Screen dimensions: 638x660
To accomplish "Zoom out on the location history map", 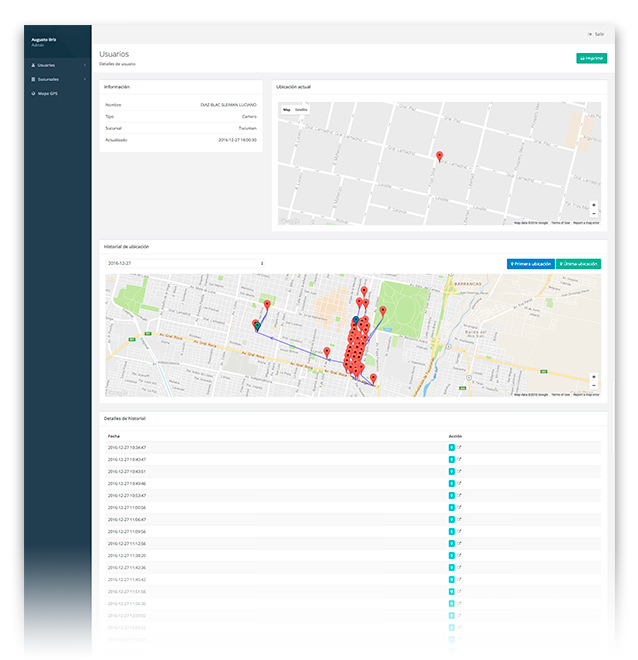I will tap(594, 385).
